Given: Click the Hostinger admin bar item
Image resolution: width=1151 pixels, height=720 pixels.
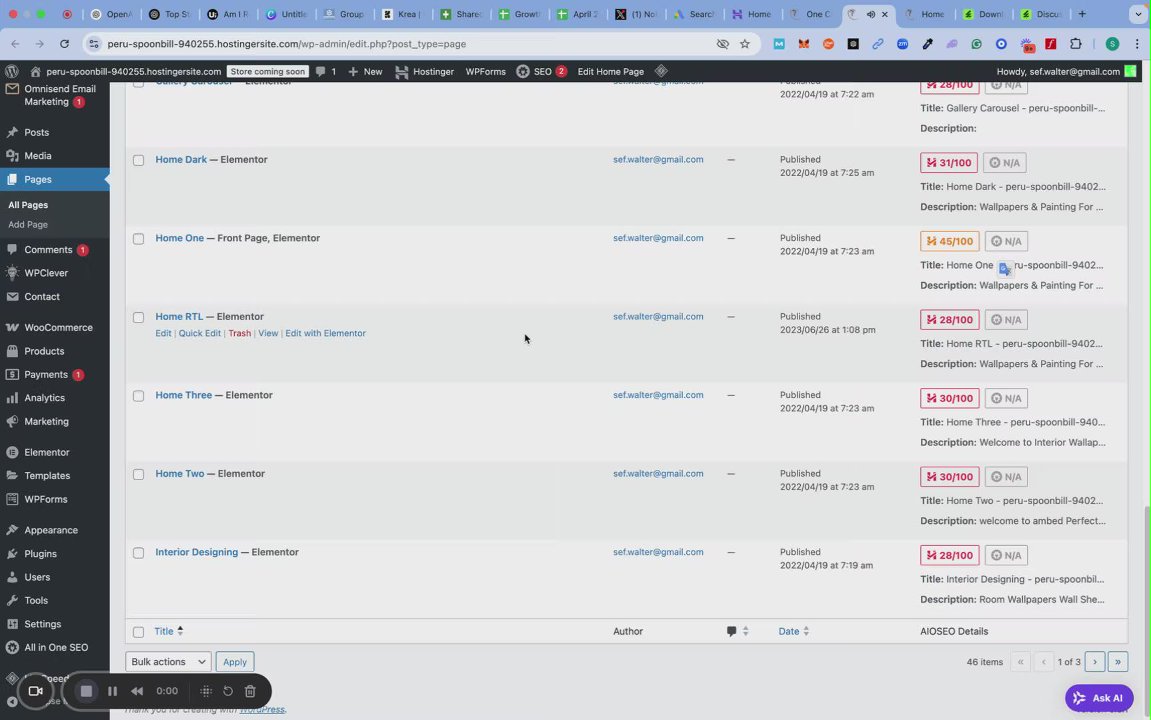Looking at the screenshot, I should click(x=424, y=71).
